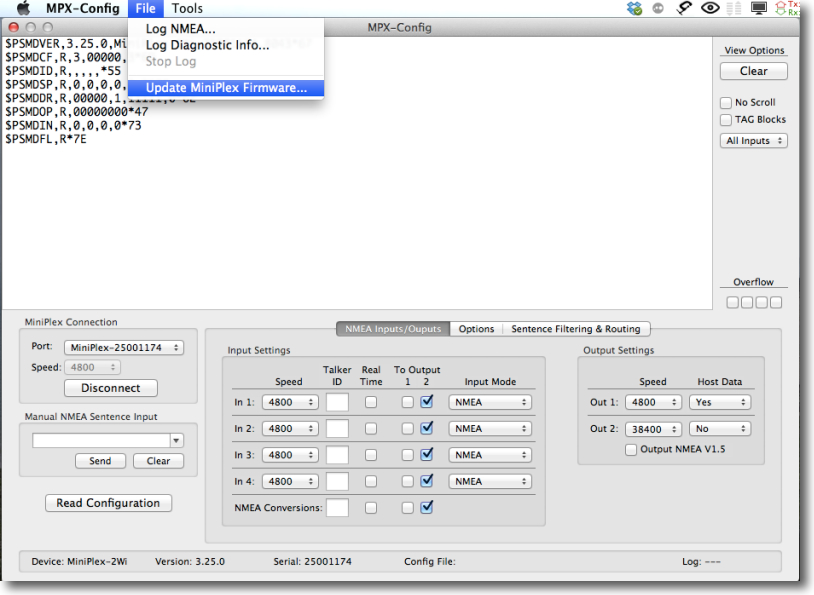
Task: Open the In 2 speed dropdown
Action: 290,429
